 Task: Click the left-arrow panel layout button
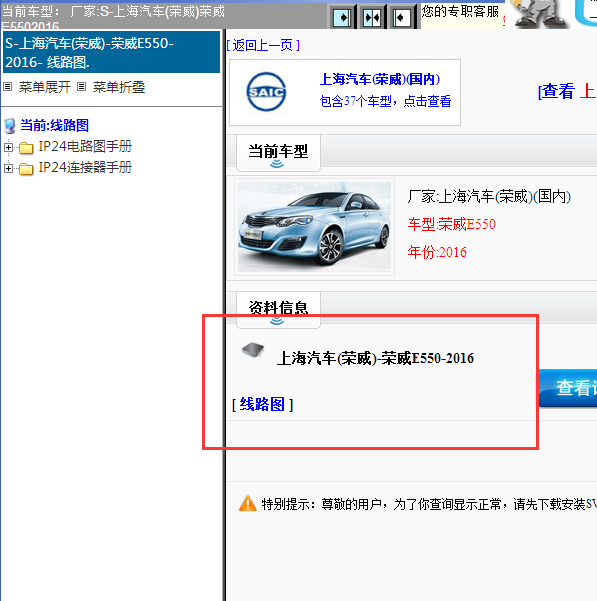tap(402, 17)
